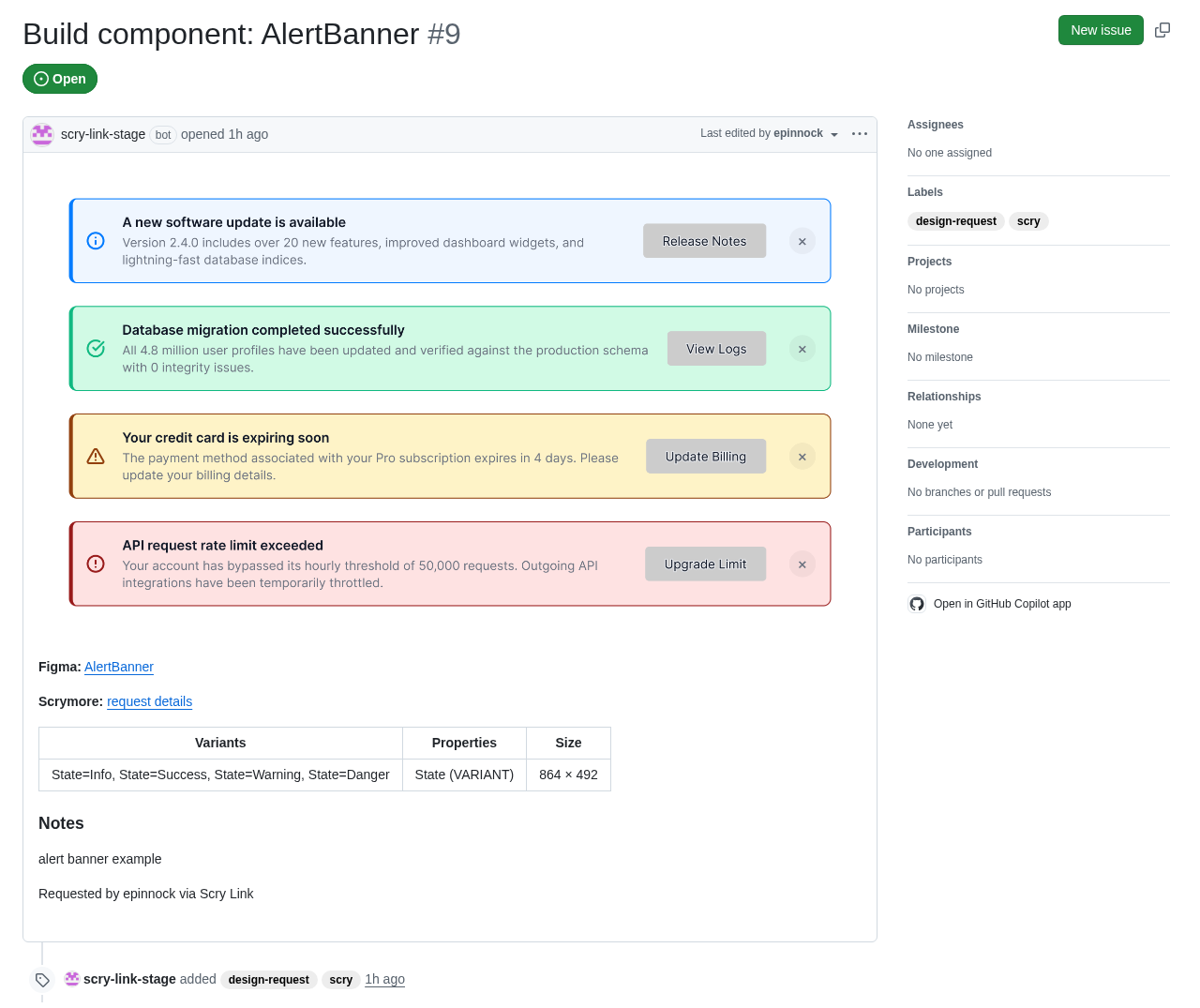1200x1008 pixels.
Task: Open in GitHub Copilot app link
Action: 1002,604
